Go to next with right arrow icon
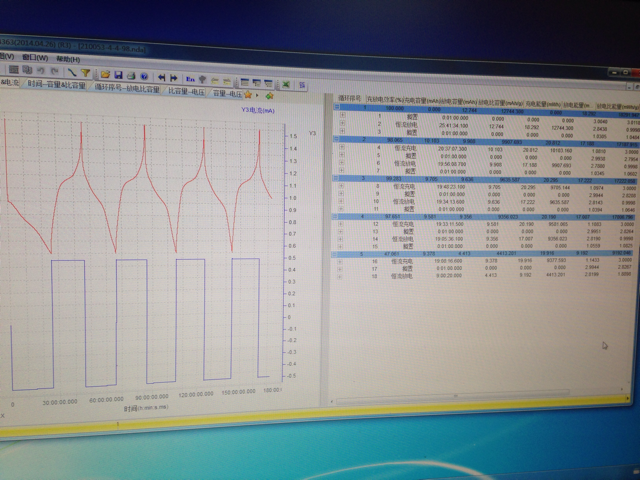640x480 pixels. (x=174, y=78)
